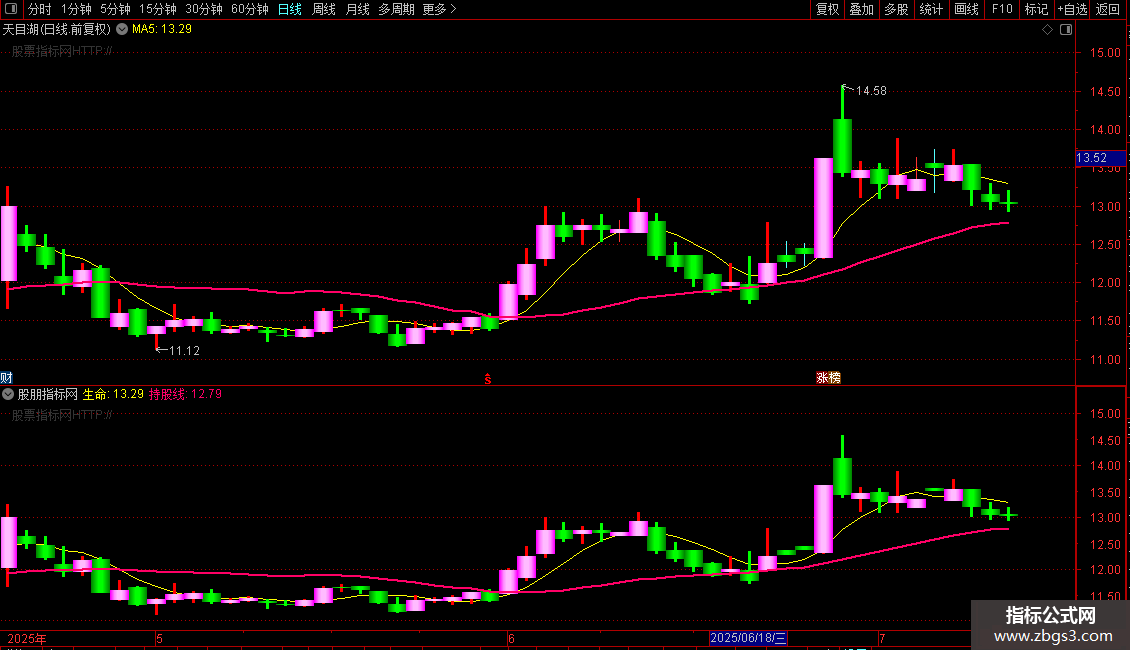Select the 30分钟 period tab
This screenshot has width=1130, height=650.
coord(203,9)
